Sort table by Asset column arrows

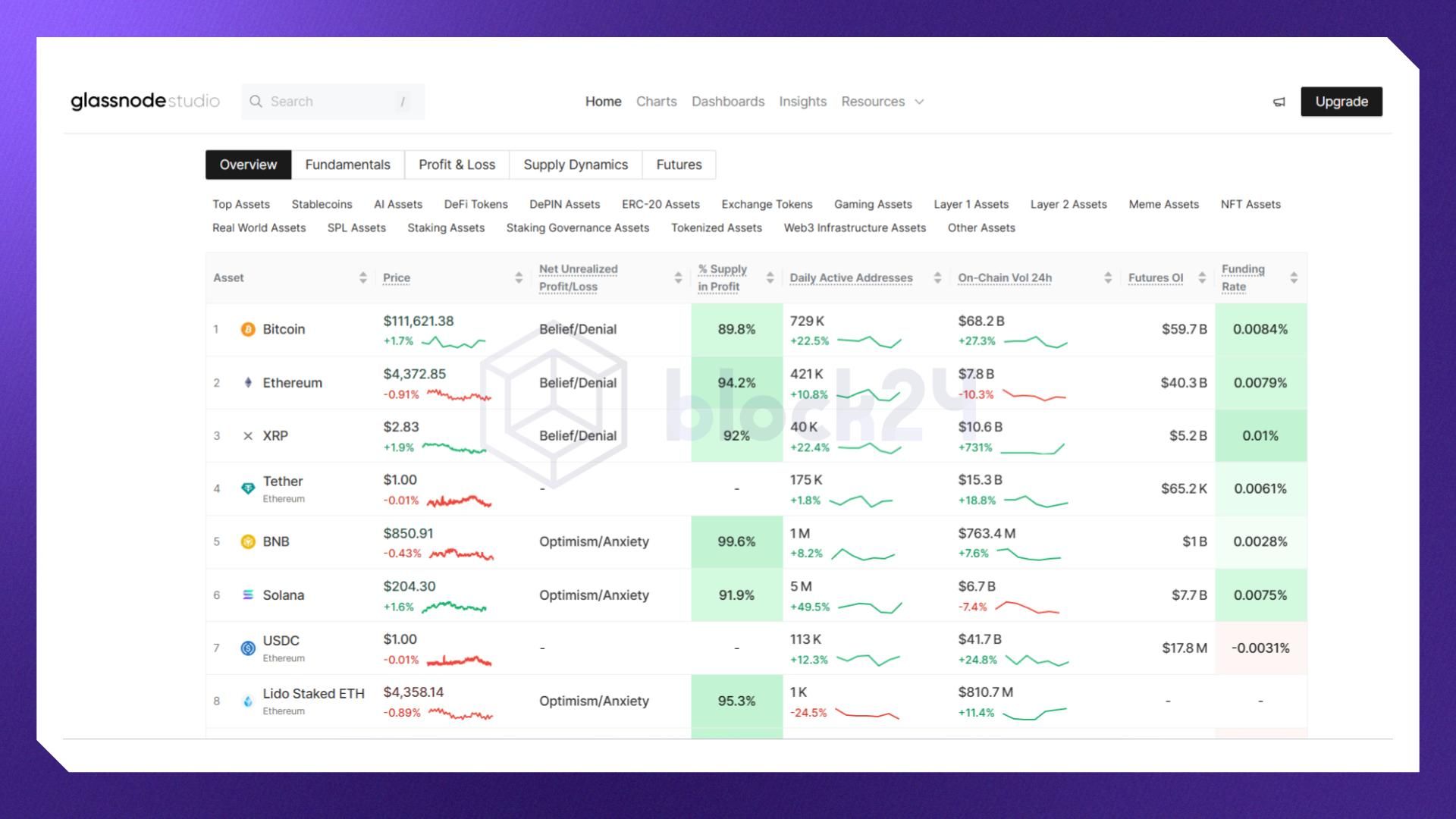coord(363,278)
